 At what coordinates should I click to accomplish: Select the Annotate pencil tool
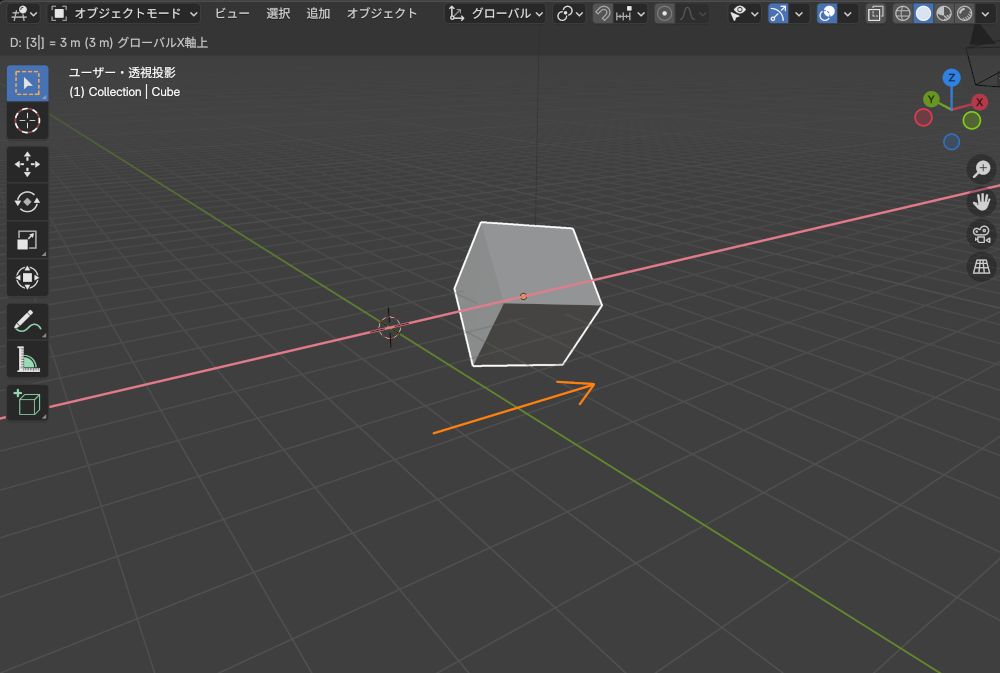[27, 321]
